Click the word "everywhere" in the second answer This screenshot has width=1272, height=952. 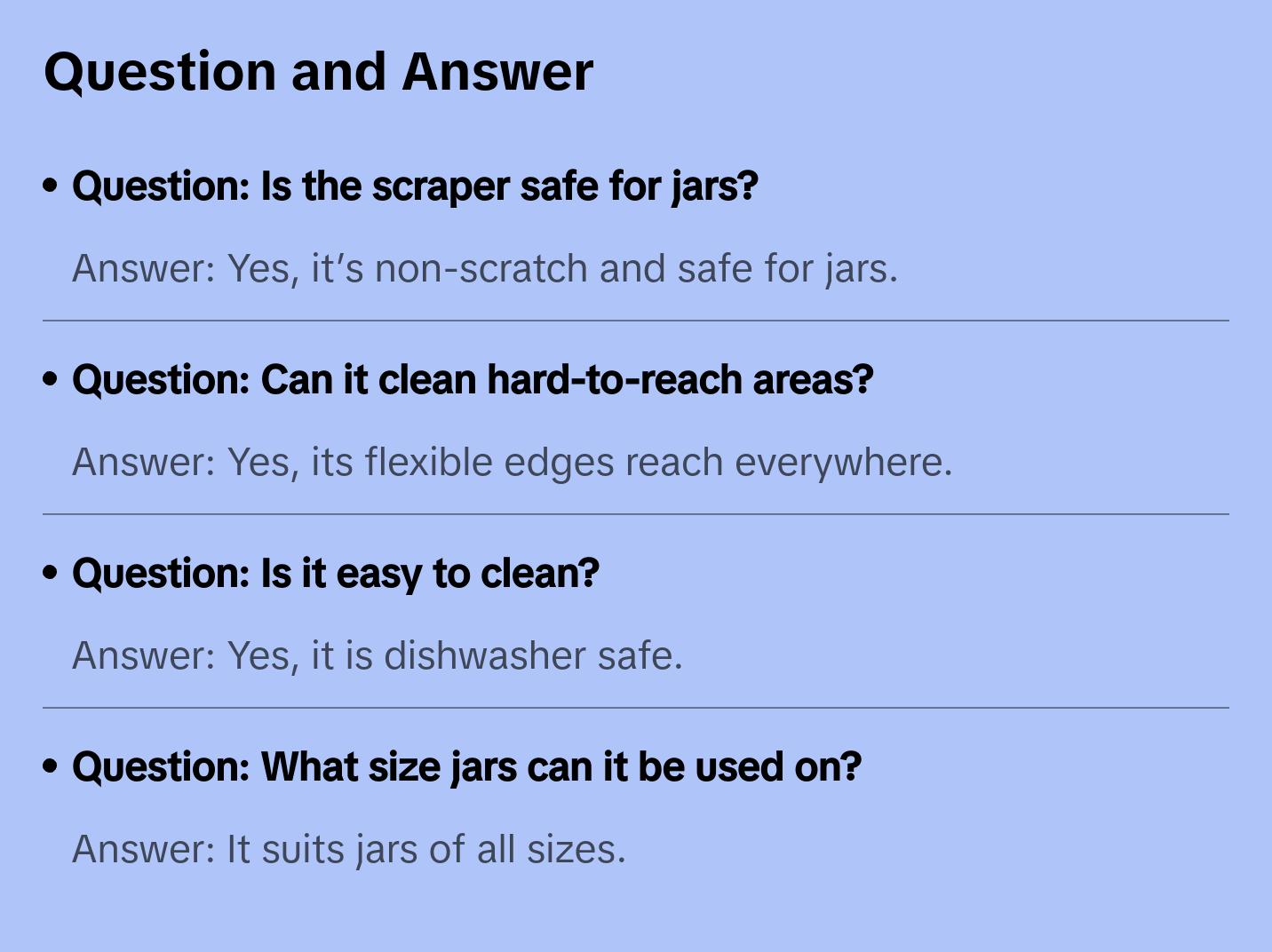(x=842, y=462)
